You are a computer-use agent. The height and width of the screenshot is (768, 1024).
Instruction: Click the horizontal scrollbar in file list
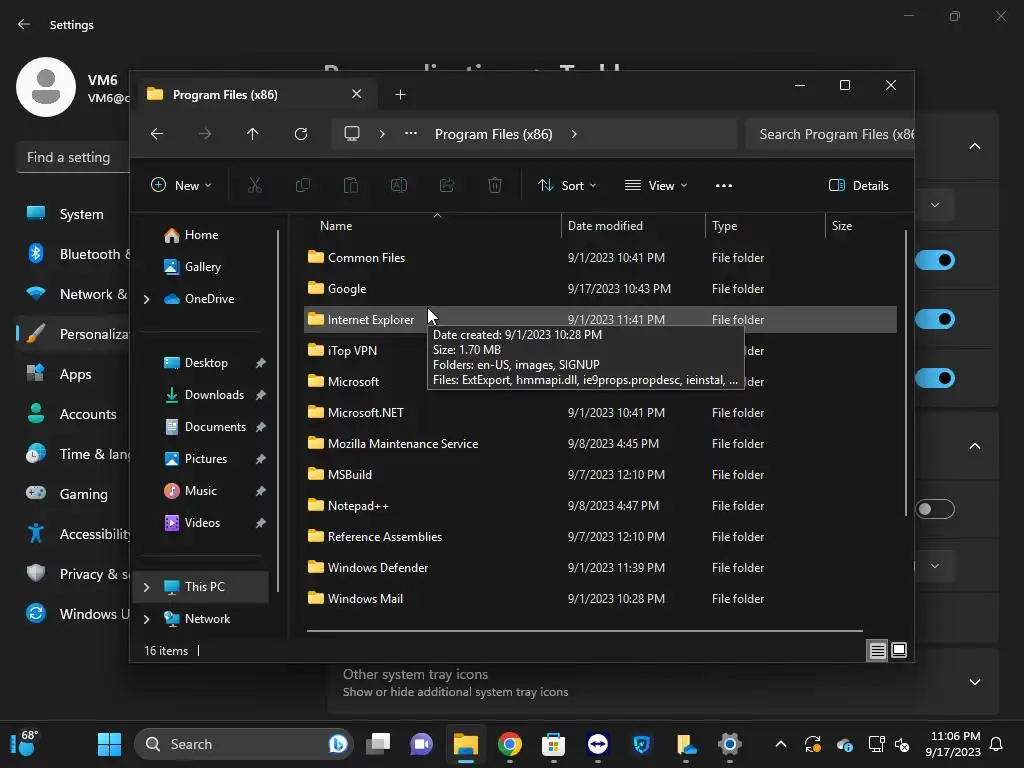click(x=584, y=631)
